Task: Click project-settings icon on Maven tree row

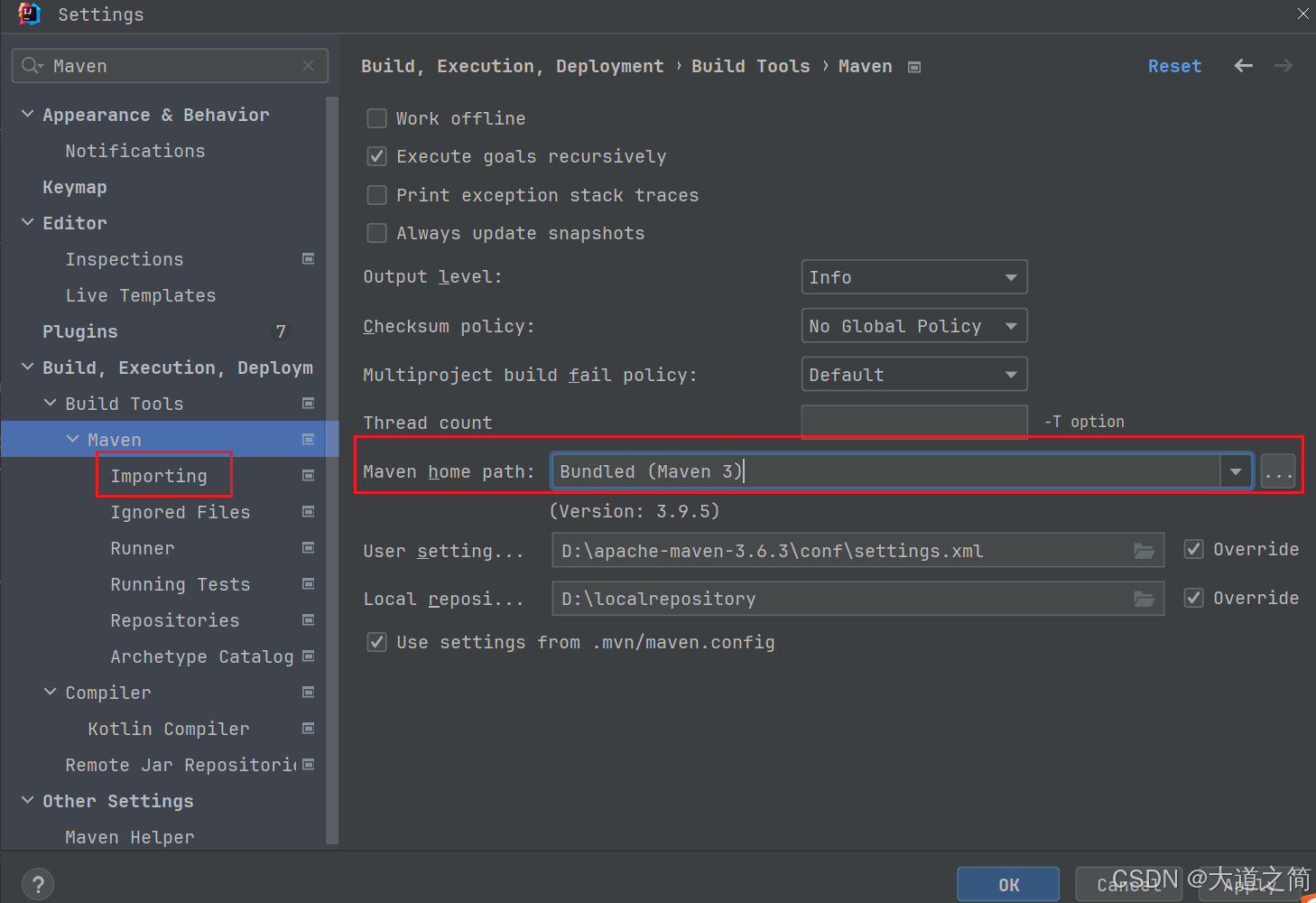Action: 309,440
